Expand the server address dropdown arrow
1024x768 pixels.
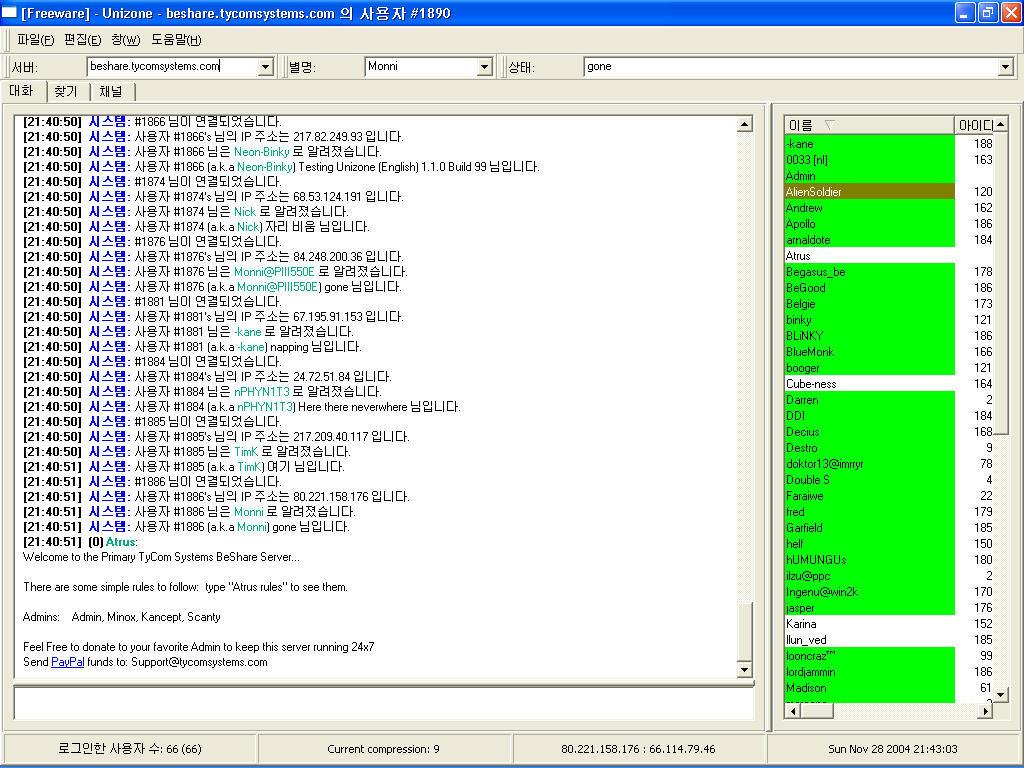(x=265, y=67)
